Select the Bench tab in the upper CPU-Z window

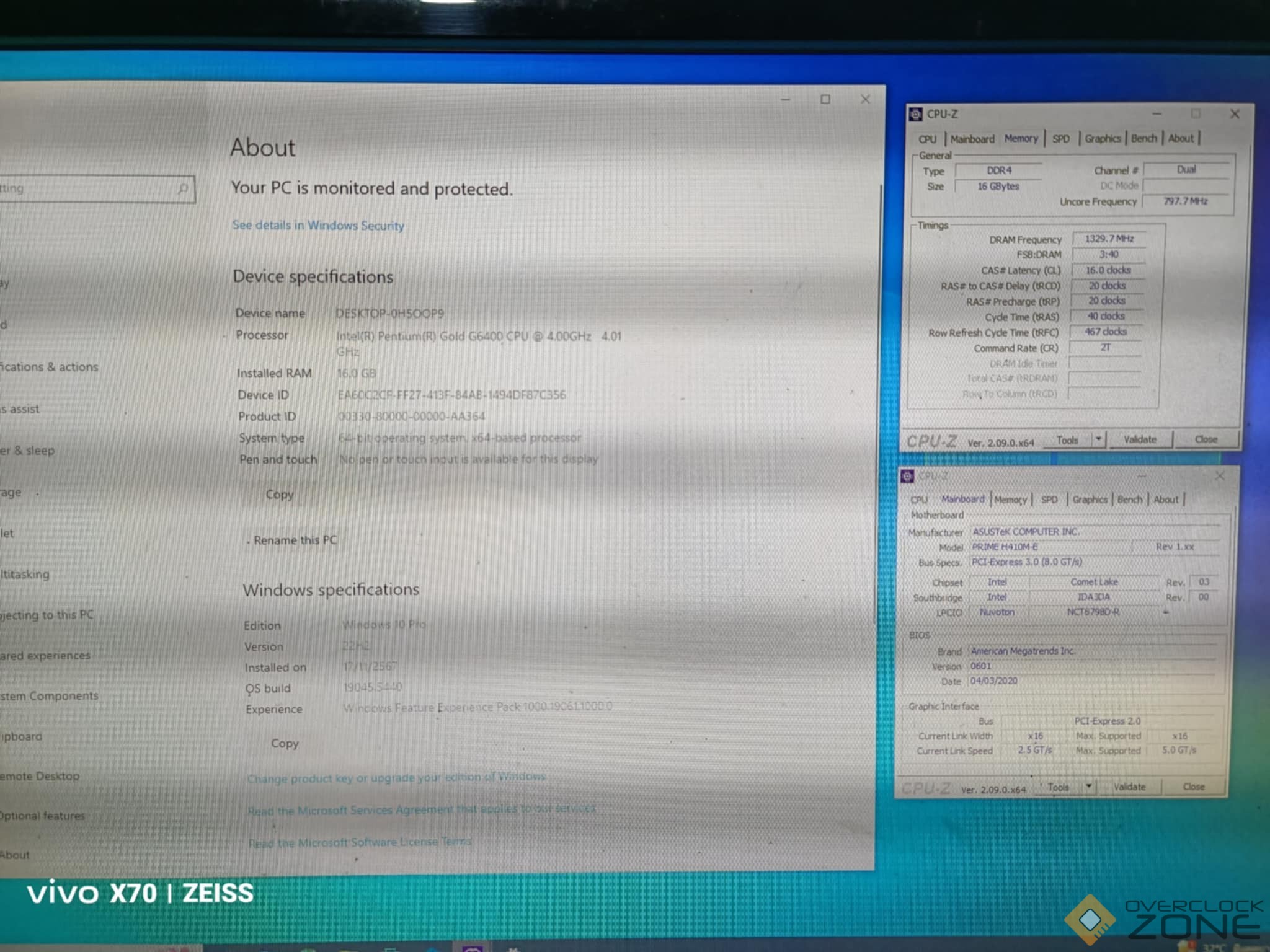tap(1143, 138)
